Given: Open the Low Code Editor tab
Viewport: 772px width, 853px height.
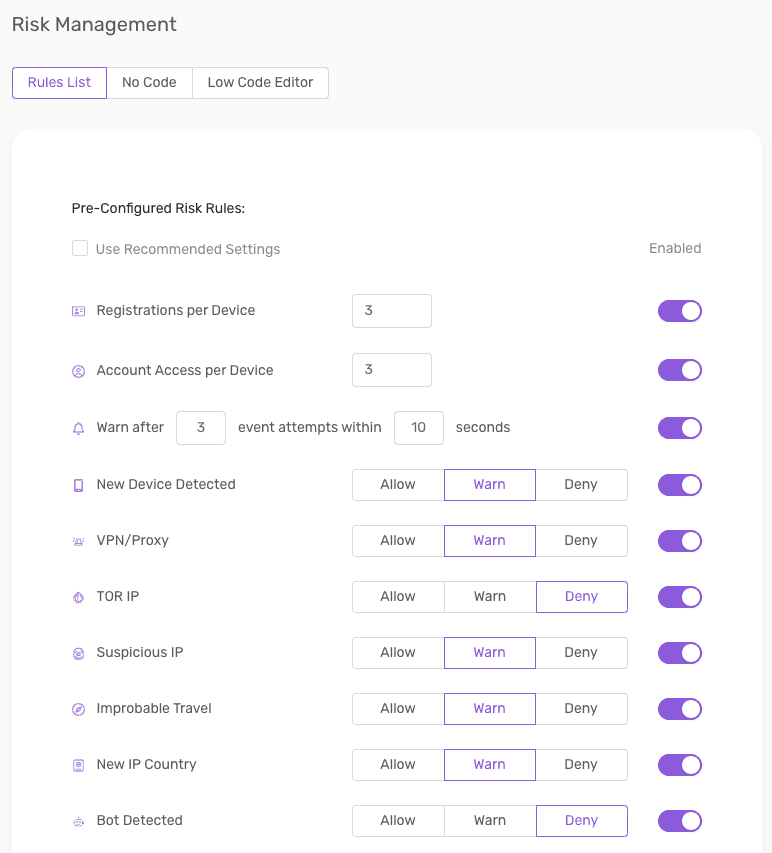Looking at the screenshot, I should click(260, 83).
